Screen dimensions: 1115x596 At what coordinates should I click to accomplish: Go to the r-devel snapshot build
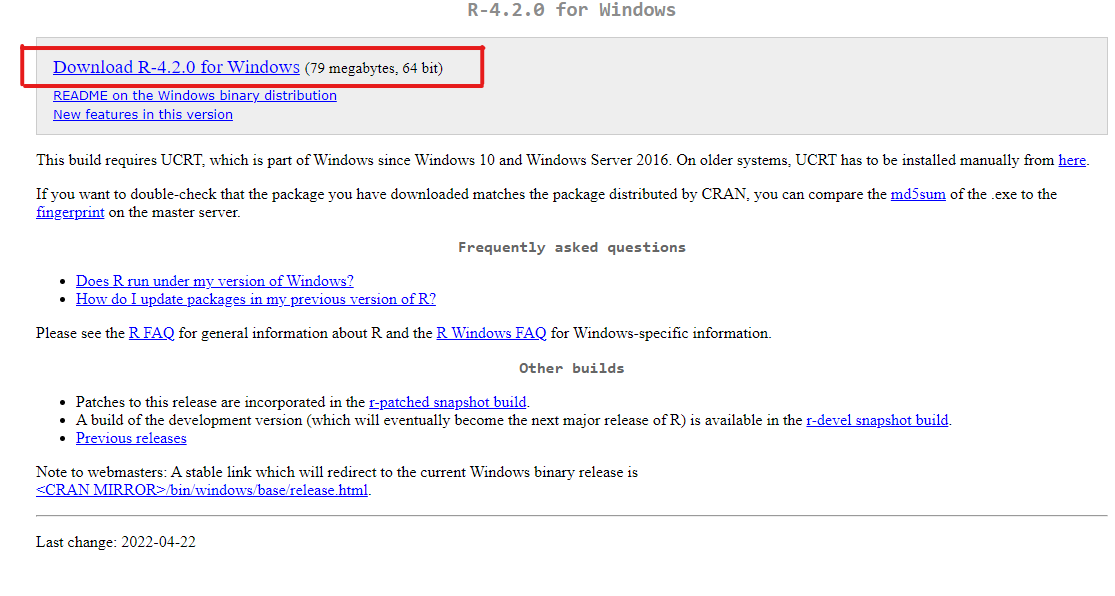click(877, 420)
